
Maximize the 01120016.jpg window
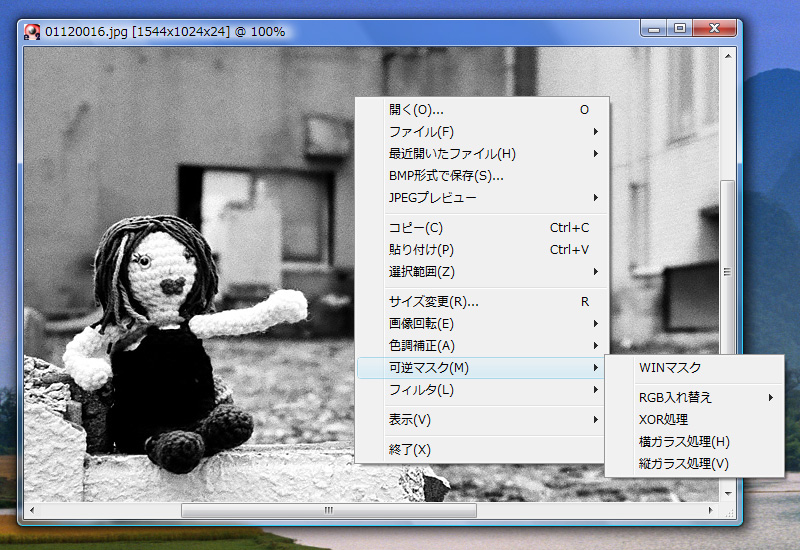(x=680, y=29)
